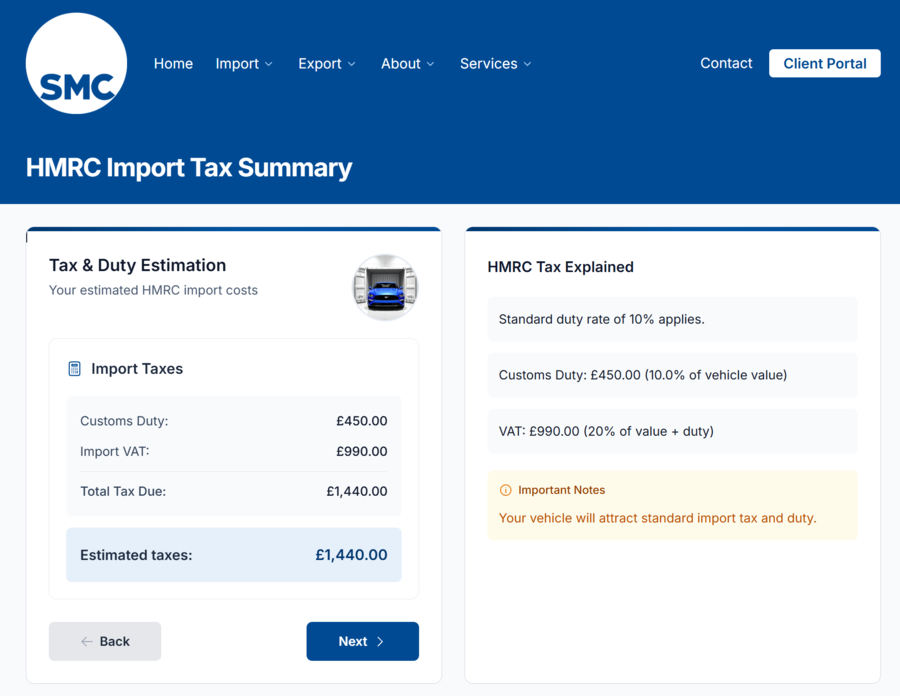
Task: Click the left arrow icon on Back button
Action: (87, 642)
